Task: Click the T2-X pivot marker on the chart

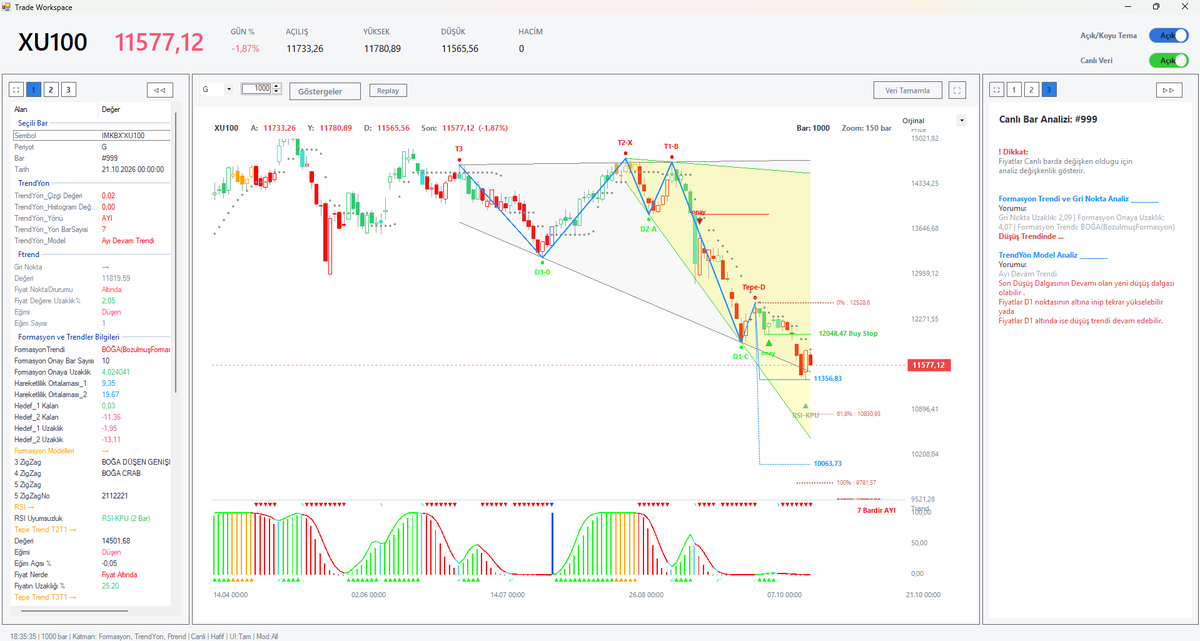Action: point(625,143)
